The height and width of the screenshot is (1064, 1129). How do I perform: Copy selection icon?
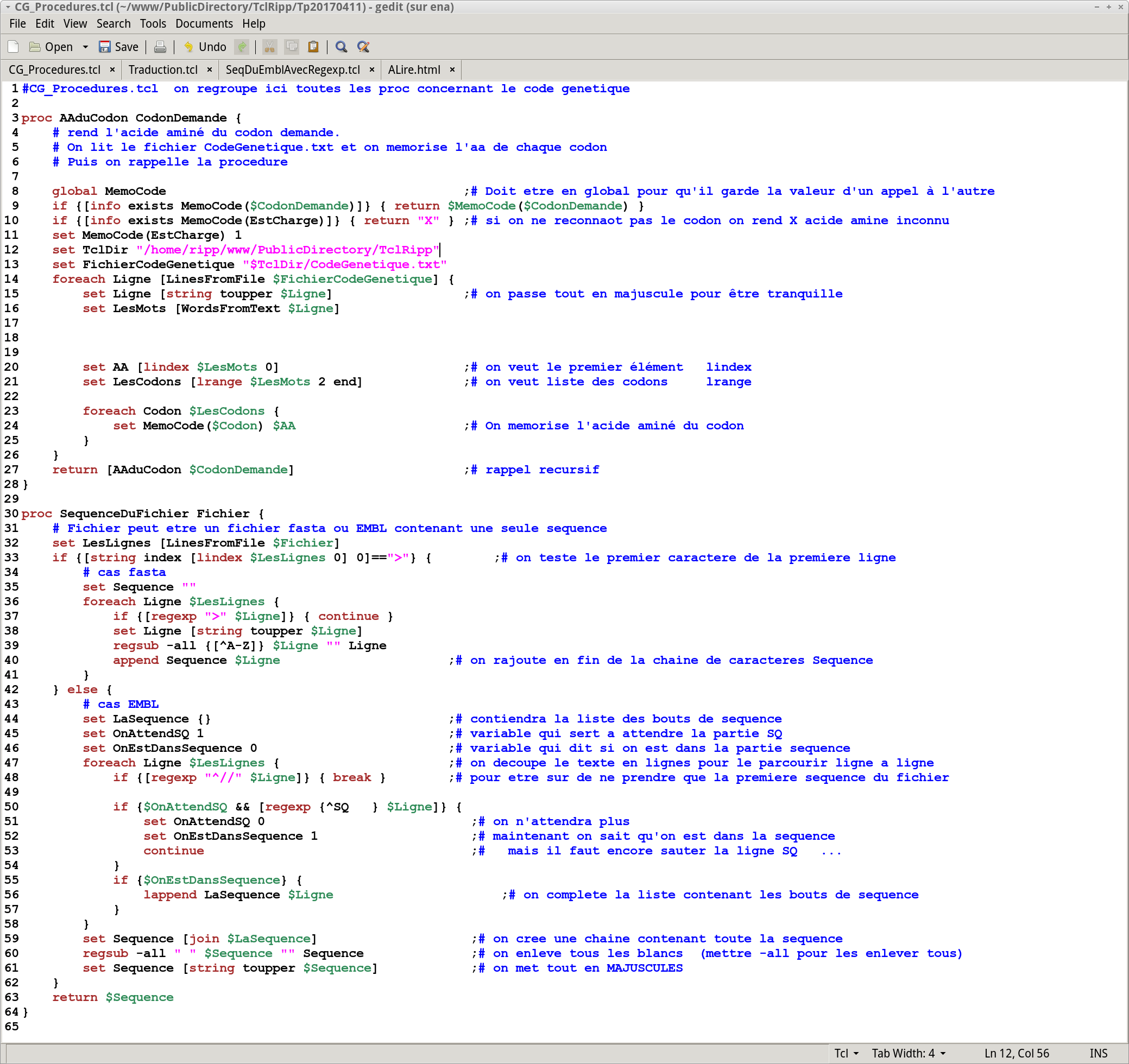[292, 47]
